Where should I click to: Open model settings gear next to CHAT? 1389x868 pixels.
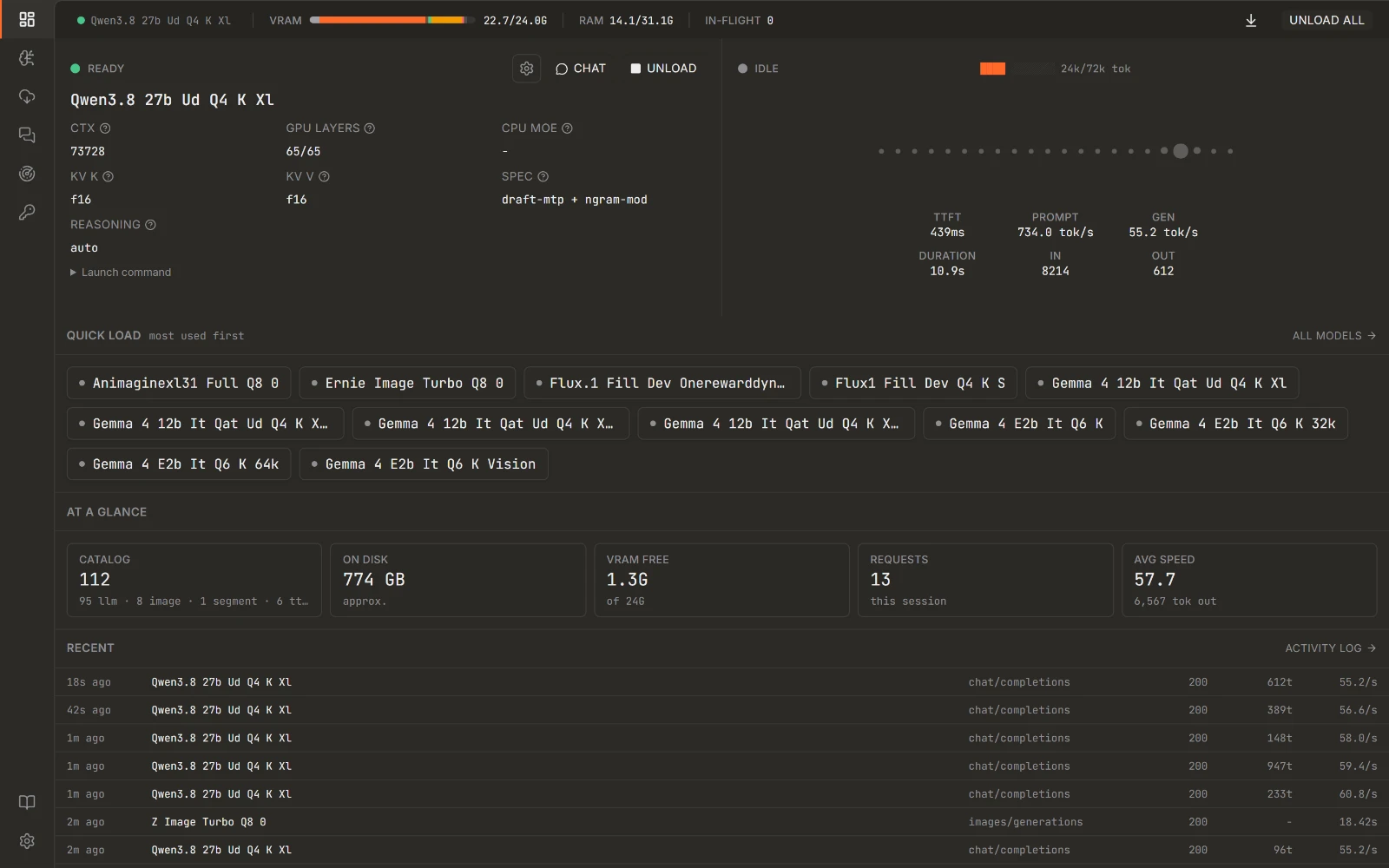tap(526, 69)
